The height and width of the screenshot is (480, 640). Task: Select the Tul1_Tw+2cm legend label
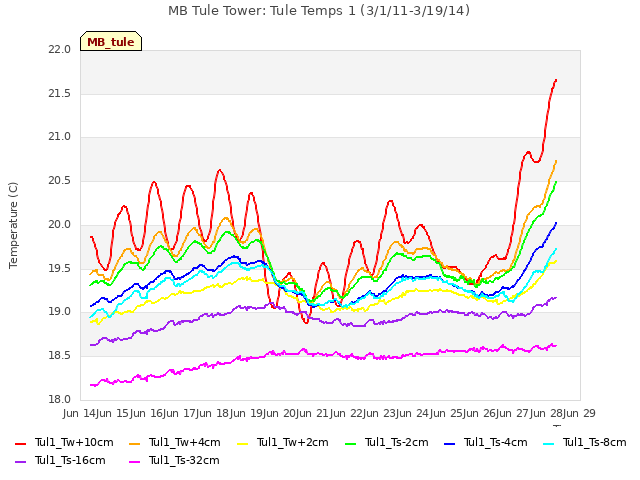tap(293, 442)
